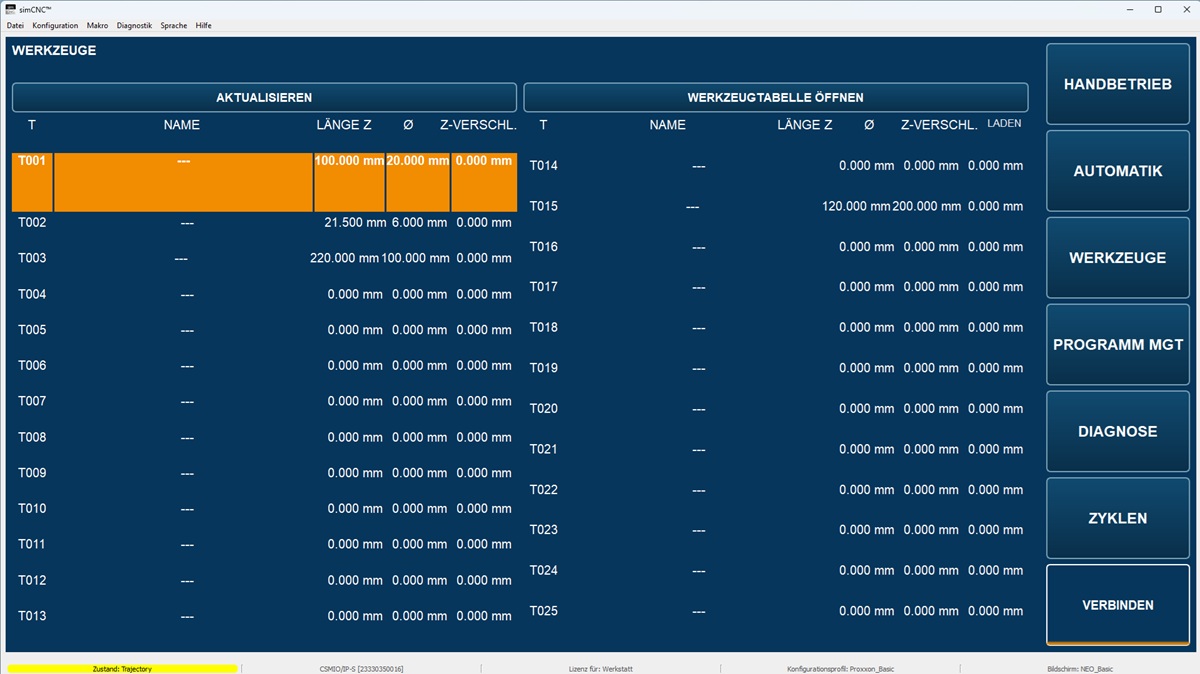Click T003 length value 220.000 mm
This screenshot has height=674, width=1200.
345,258
